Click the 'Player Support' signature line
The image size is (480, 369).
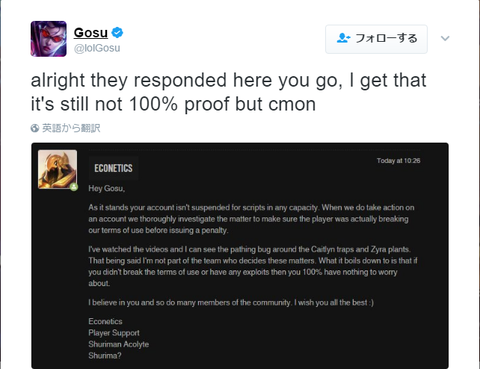114,333
